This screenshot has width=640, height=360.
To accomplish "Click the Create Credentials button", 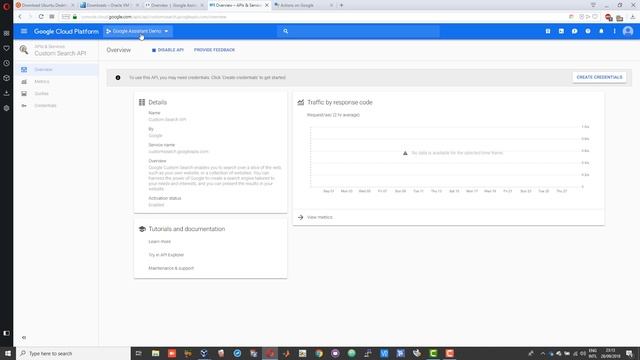I will [599, 77].
